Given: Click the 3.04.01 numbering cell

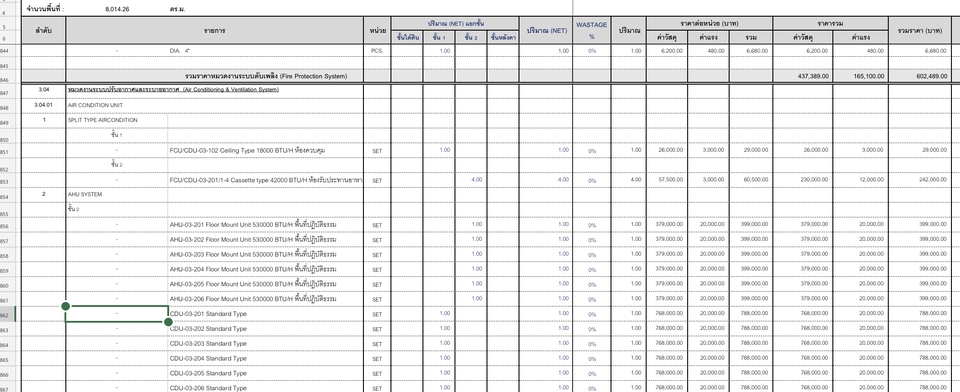Looking at the screenshot, I should pyautogui.click(x=43, y=105).
